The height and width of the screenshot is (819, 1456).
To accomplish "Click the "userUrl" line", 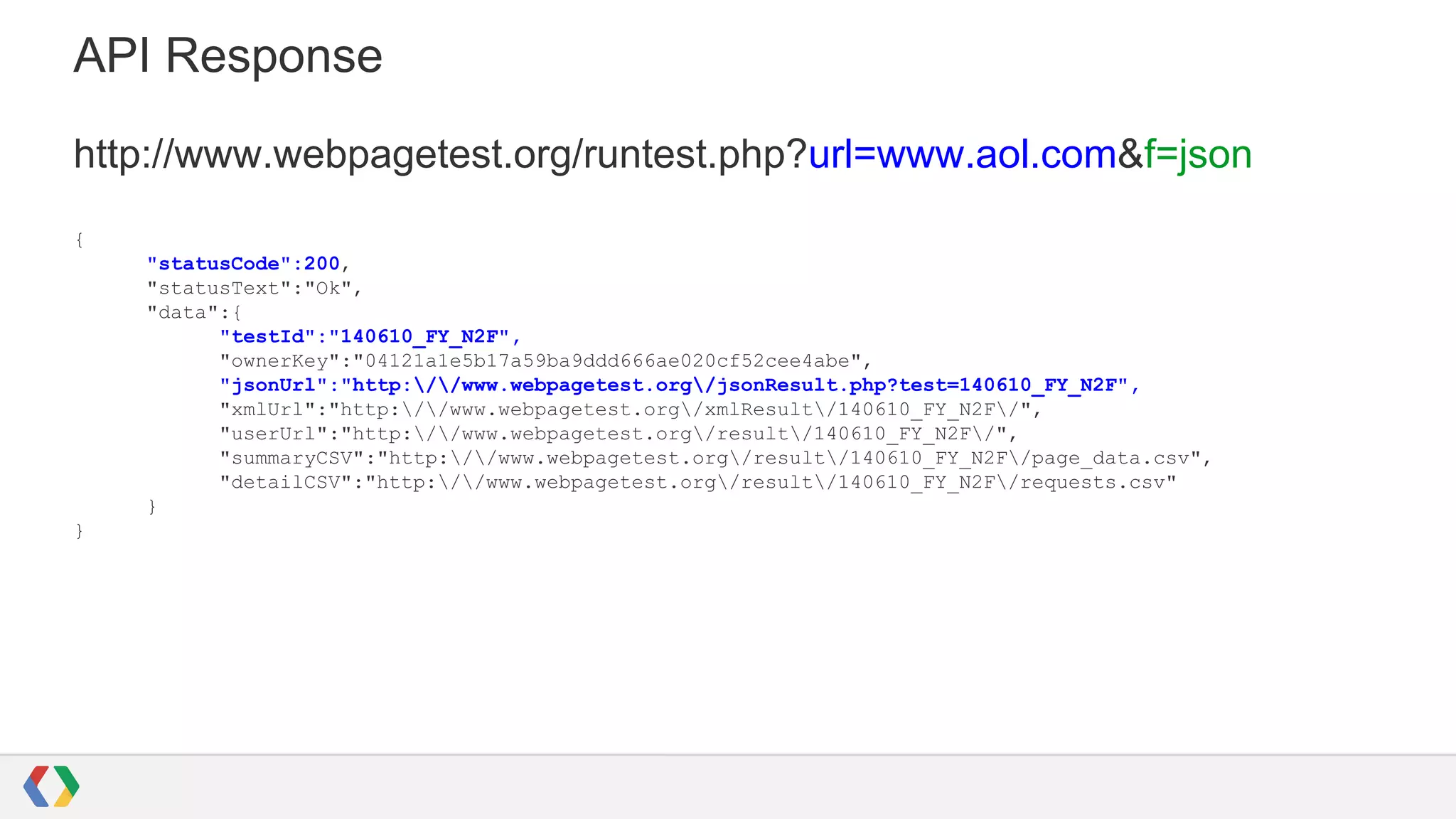I will pos(619,433).
